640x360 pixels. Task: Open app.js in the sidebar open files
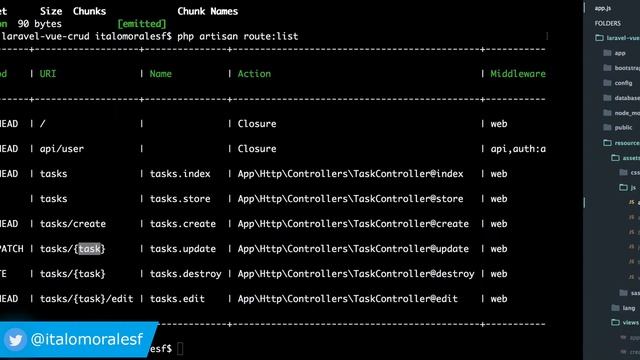click(x=602, y=8)
